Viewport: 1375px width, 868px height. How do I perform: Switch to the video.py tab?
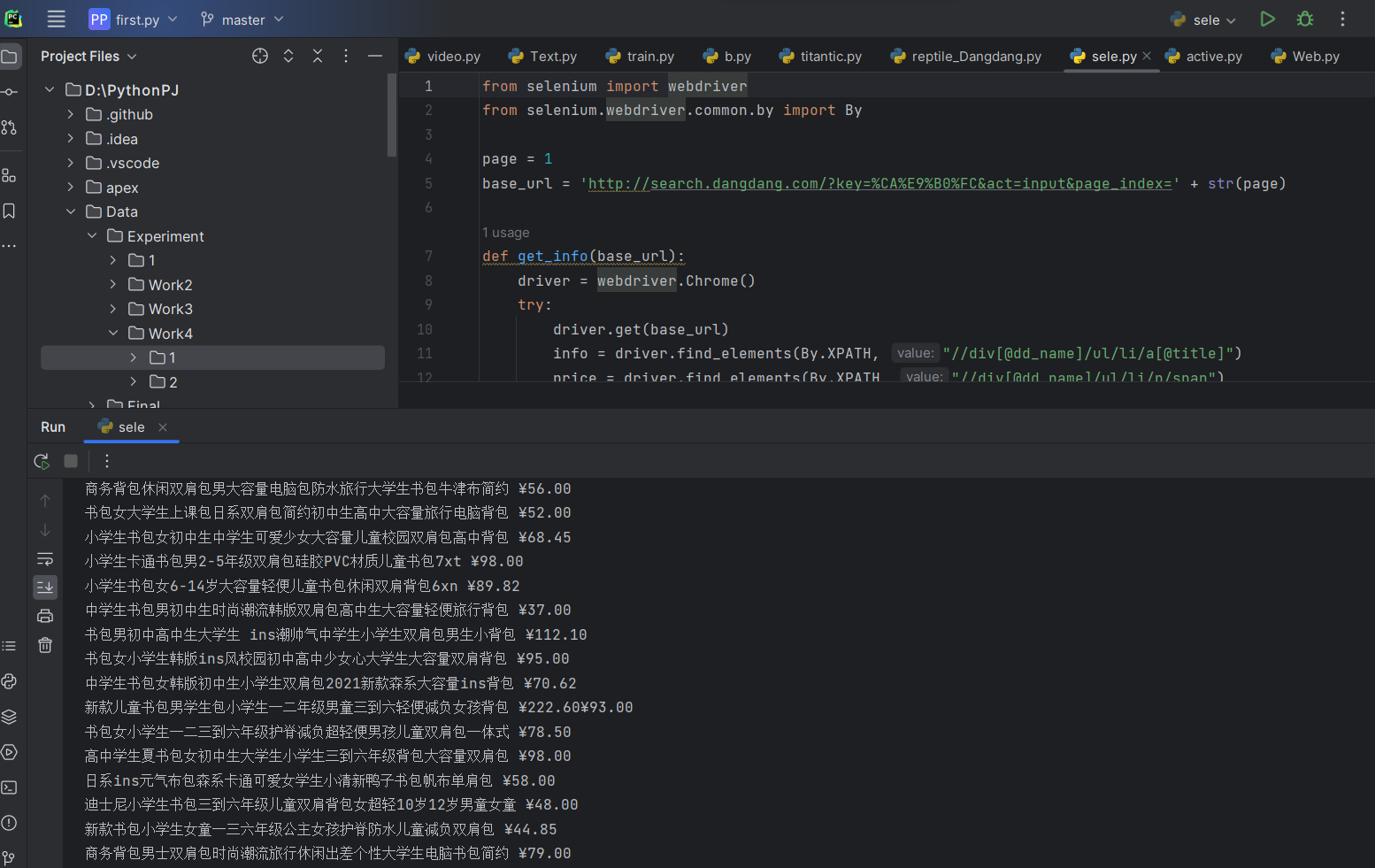[443, 56]
